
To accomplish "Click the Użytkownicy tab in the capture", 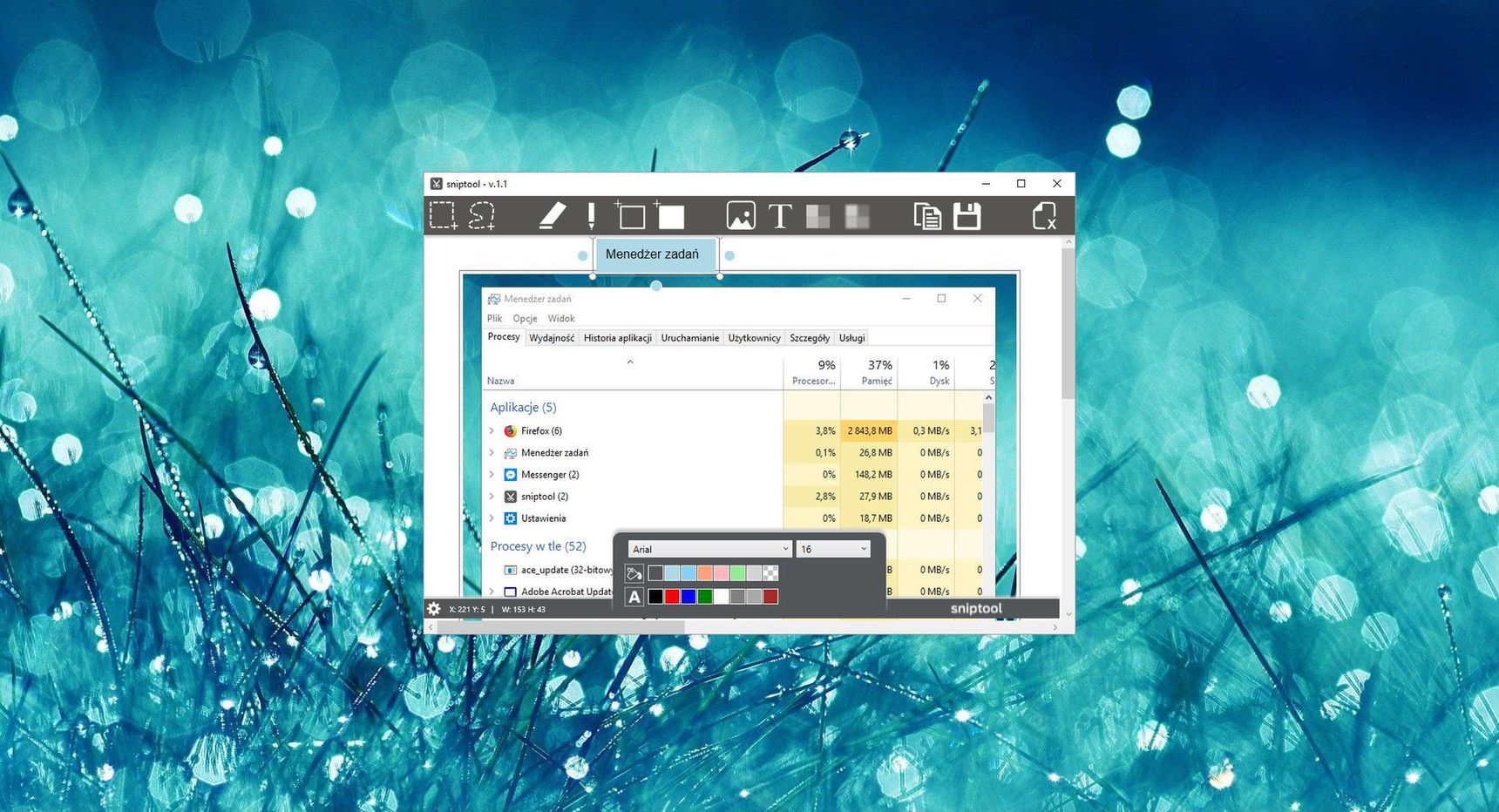I will point(755,338).
